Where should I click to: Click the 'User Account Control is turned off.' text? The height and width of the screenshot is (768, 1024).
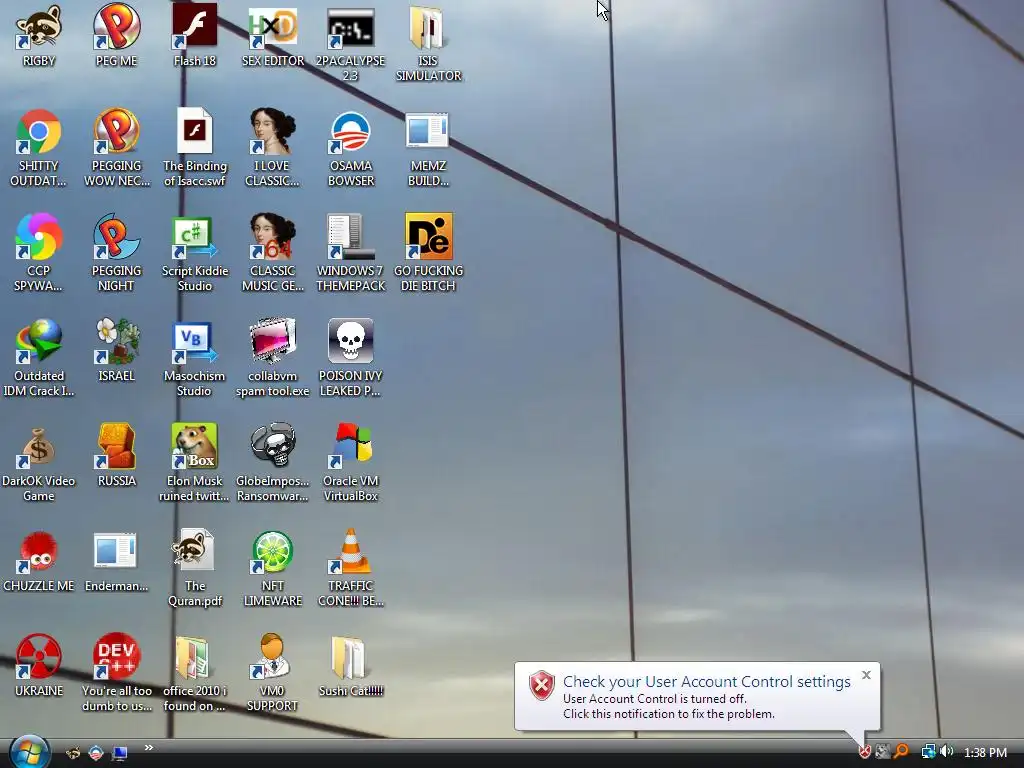click(654, 698)
